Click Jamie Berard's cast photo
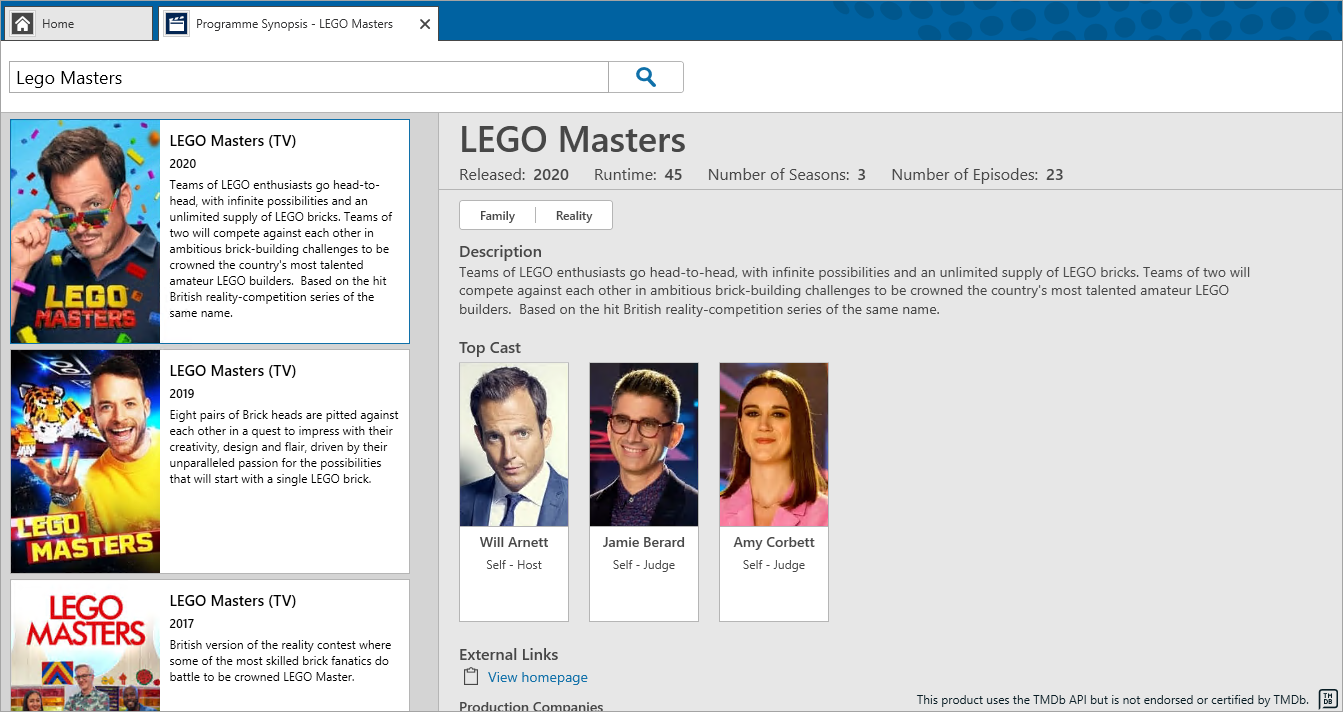1343x712 pixels. [644, 445]
